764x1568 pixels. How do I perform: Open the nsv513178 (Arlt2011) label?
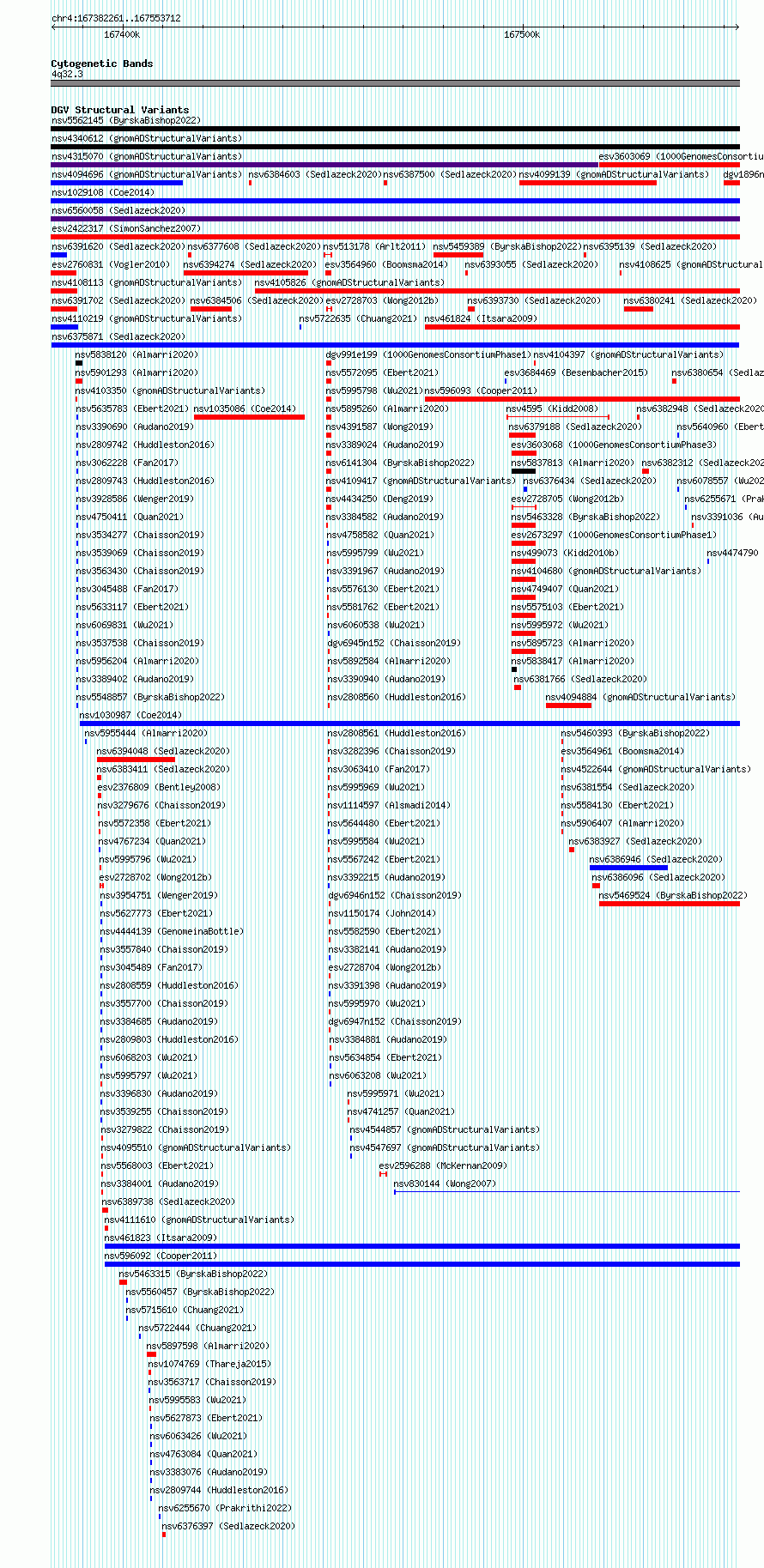click(374, 246)
